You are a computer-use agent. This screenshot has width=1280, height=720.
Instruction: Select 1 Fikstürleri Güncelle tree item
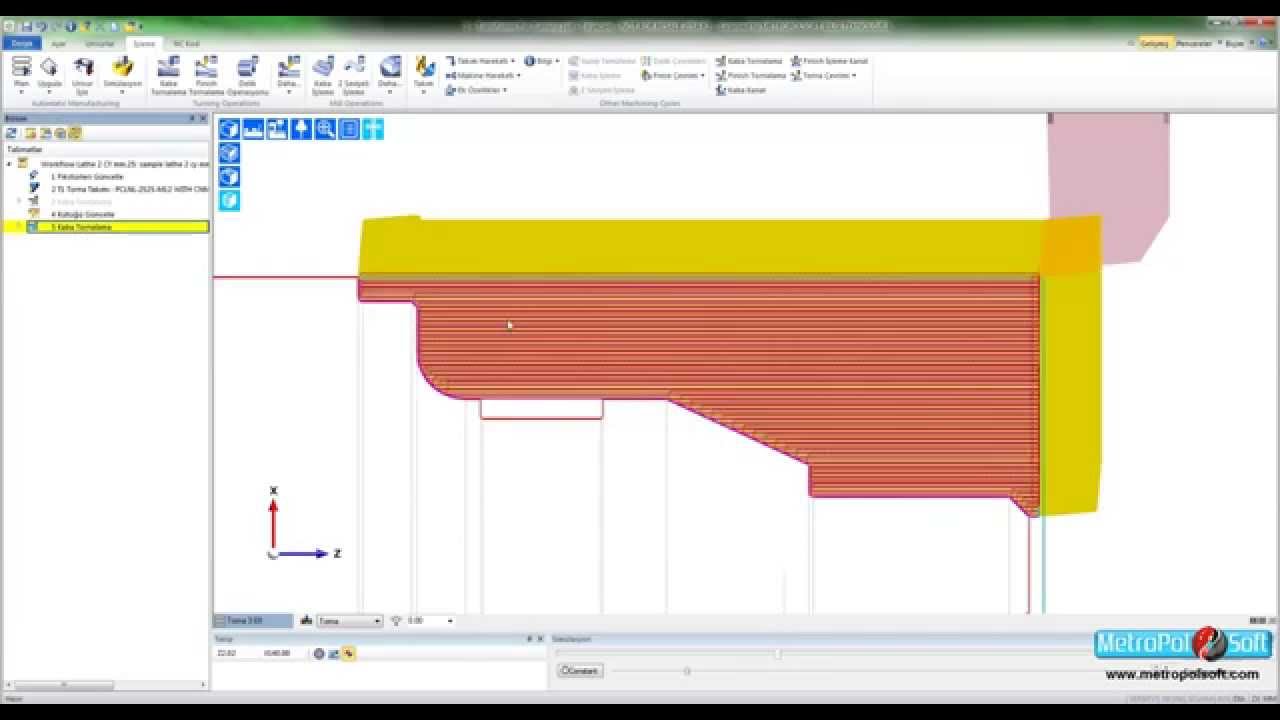point(87,176)
